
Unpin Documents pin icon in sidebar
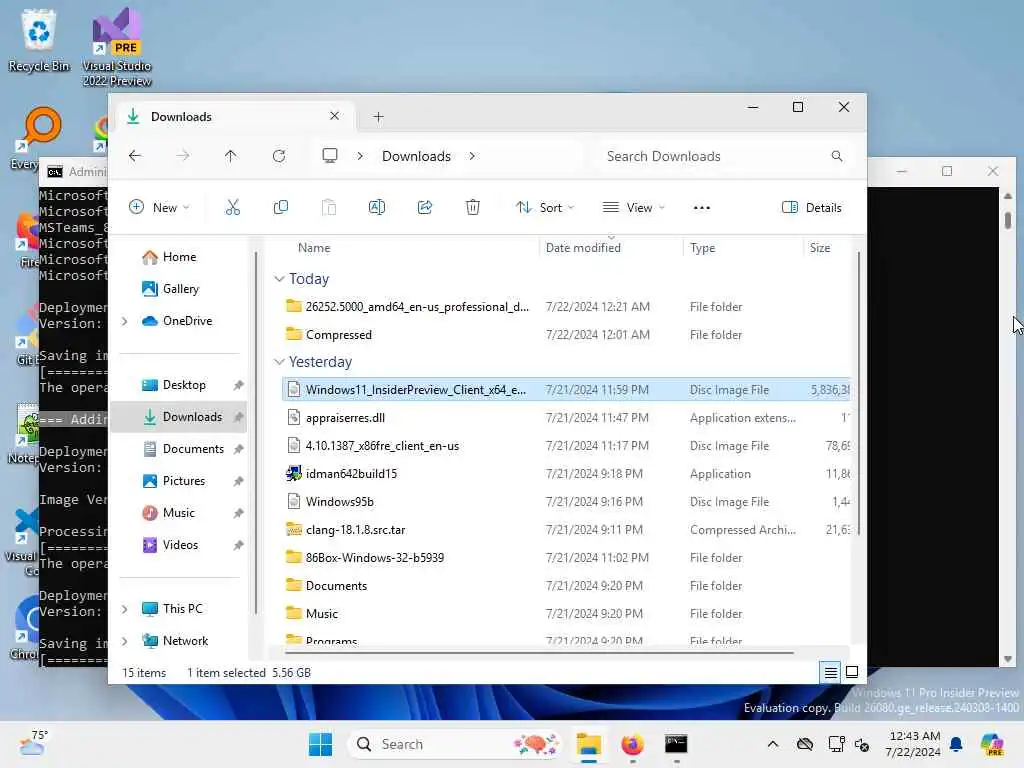pyautogui.click(x=238, y=449)
